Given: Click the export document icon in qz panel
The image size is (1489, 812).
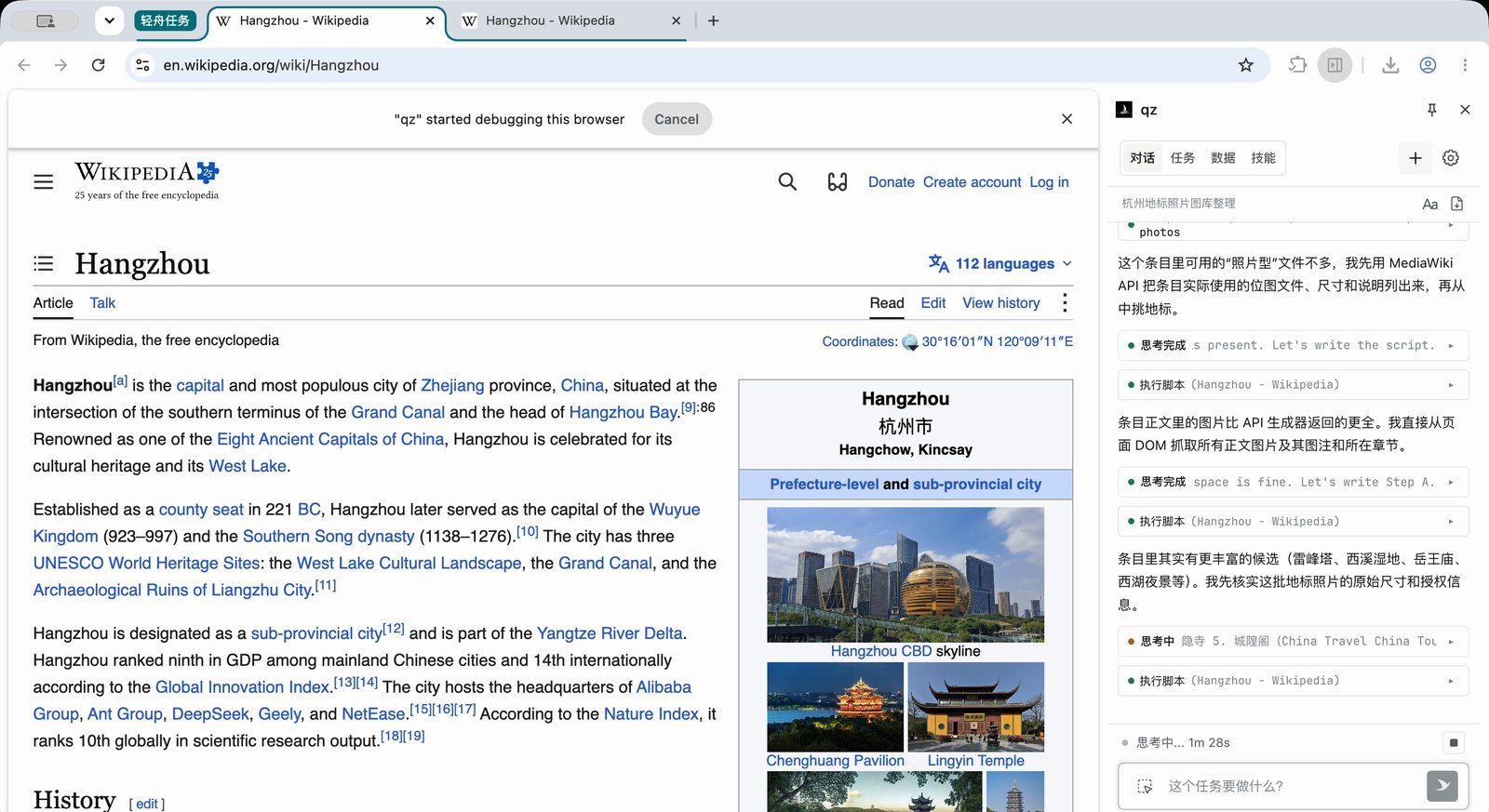Looking at the screenshot, I should click(1457, 204).
